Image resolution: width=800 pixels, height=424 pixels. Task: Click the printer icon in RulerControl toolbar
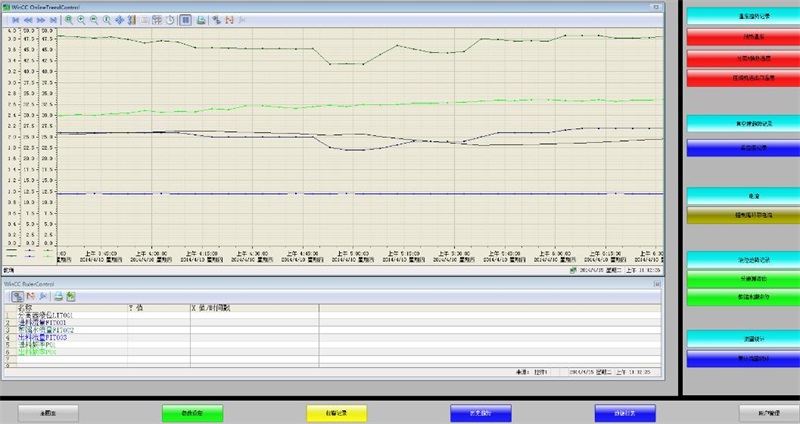pos(58,296)
